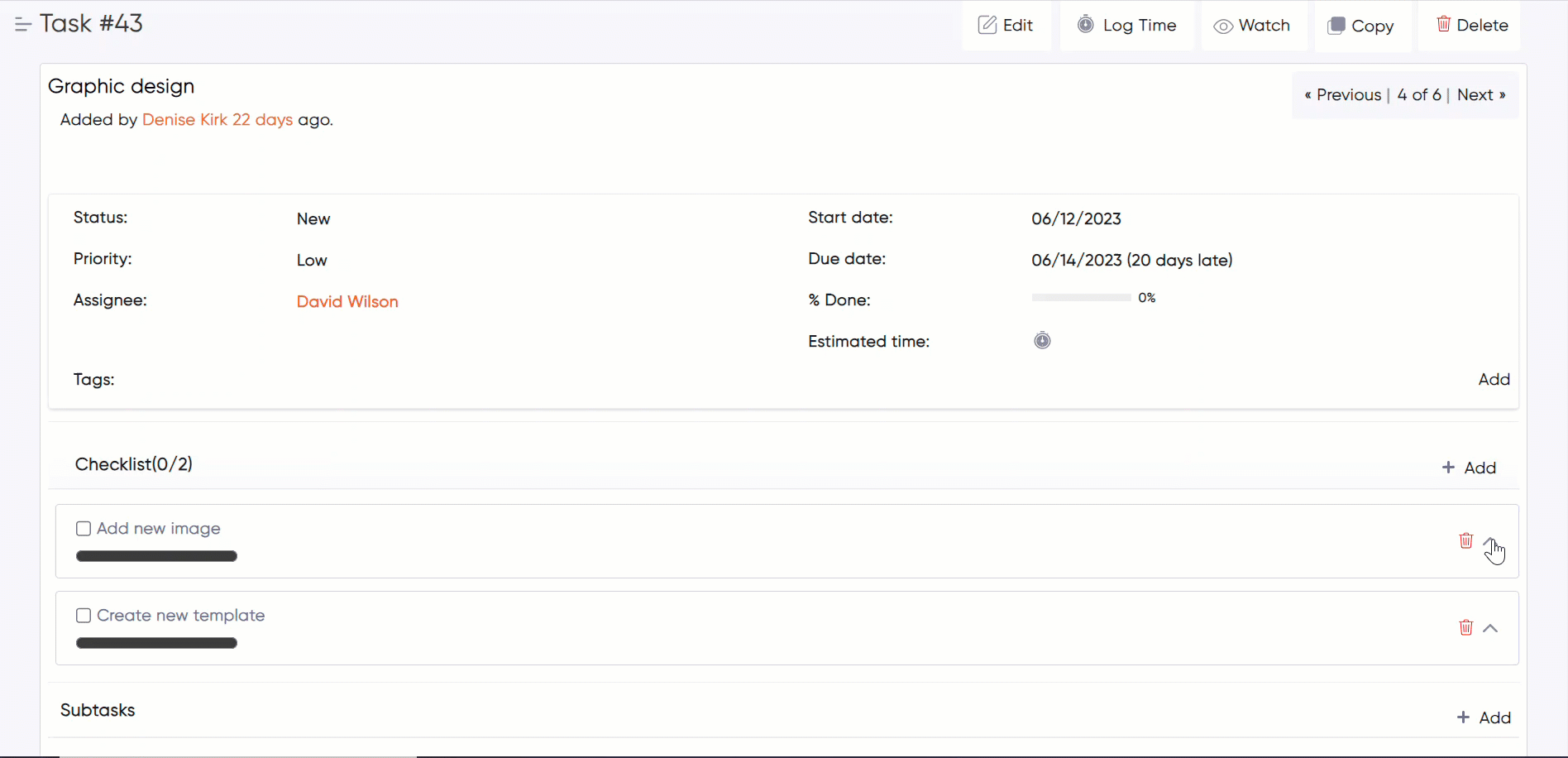
Task: Click the plus icon to add checklist item
Action: tap(1449, 467)
